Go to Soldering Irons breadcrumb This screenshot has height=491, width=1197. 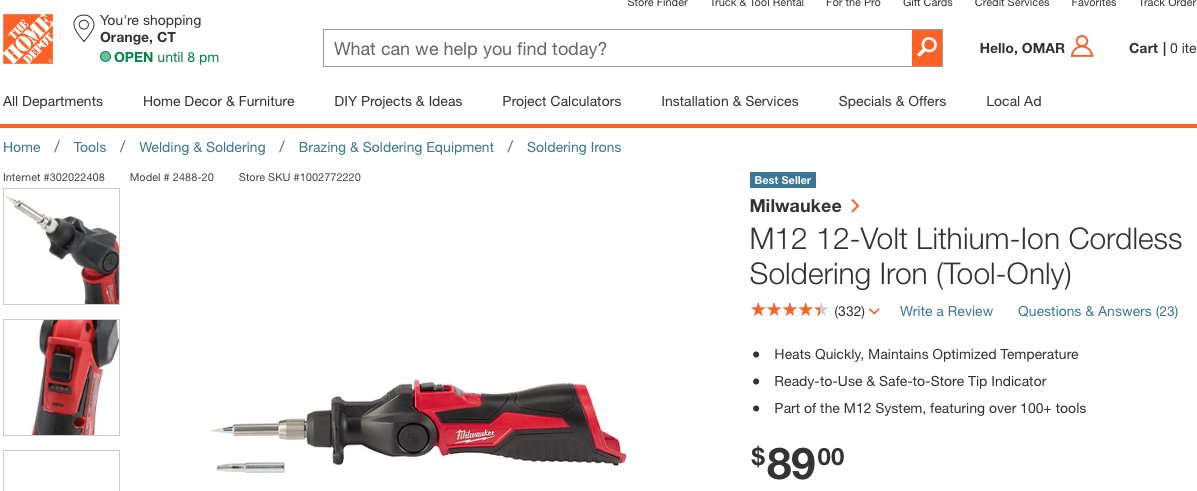point(573,147)
